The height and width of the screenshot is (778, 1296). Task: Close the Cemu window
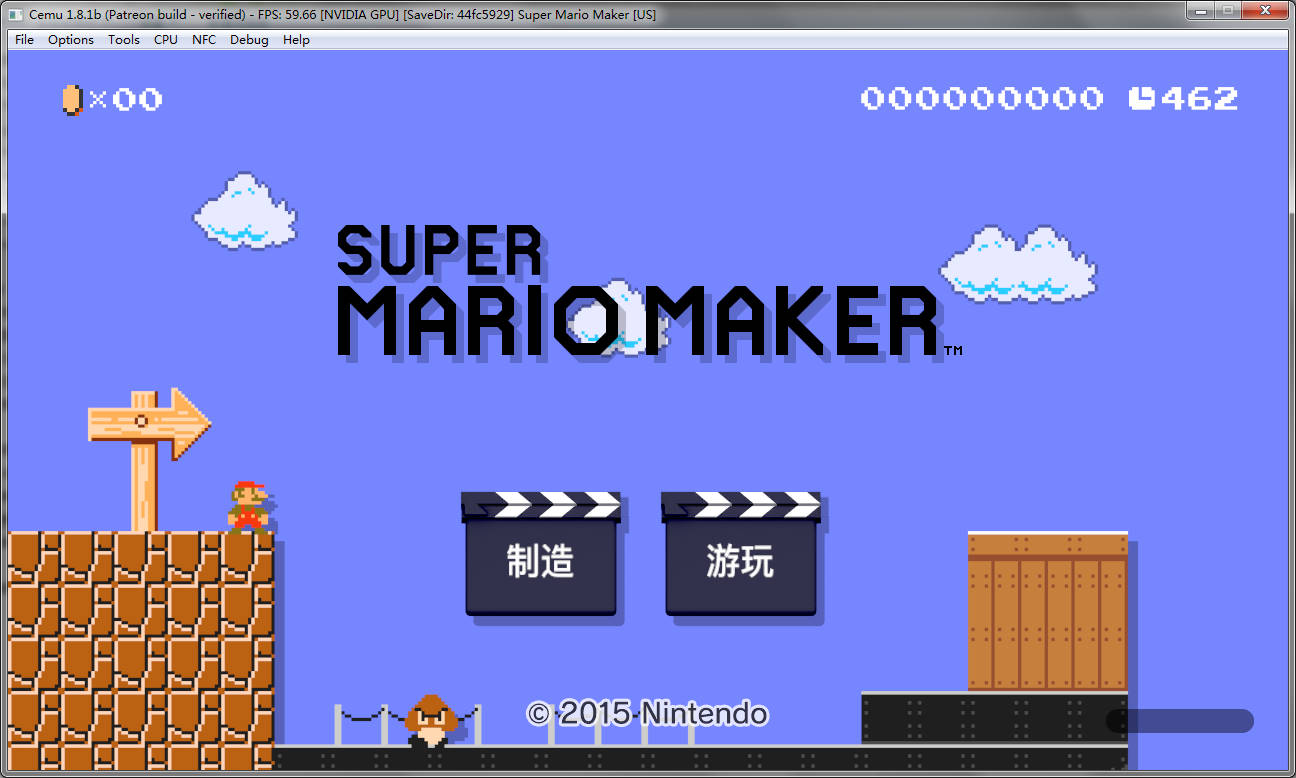(1265, 10)
